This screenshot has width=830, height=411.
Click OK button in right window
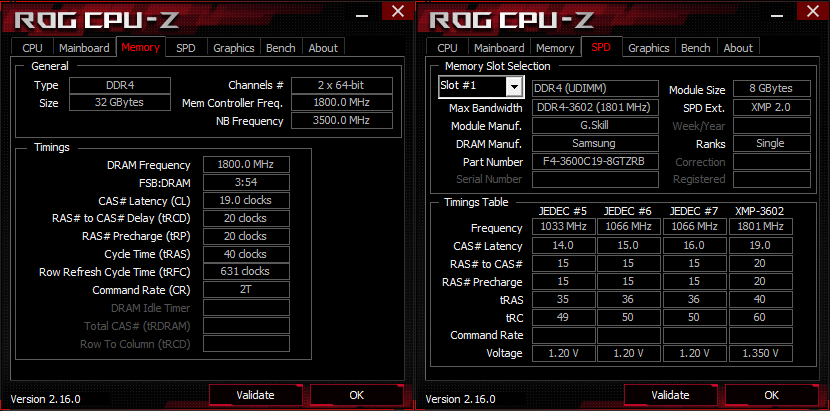pos(772,395)
